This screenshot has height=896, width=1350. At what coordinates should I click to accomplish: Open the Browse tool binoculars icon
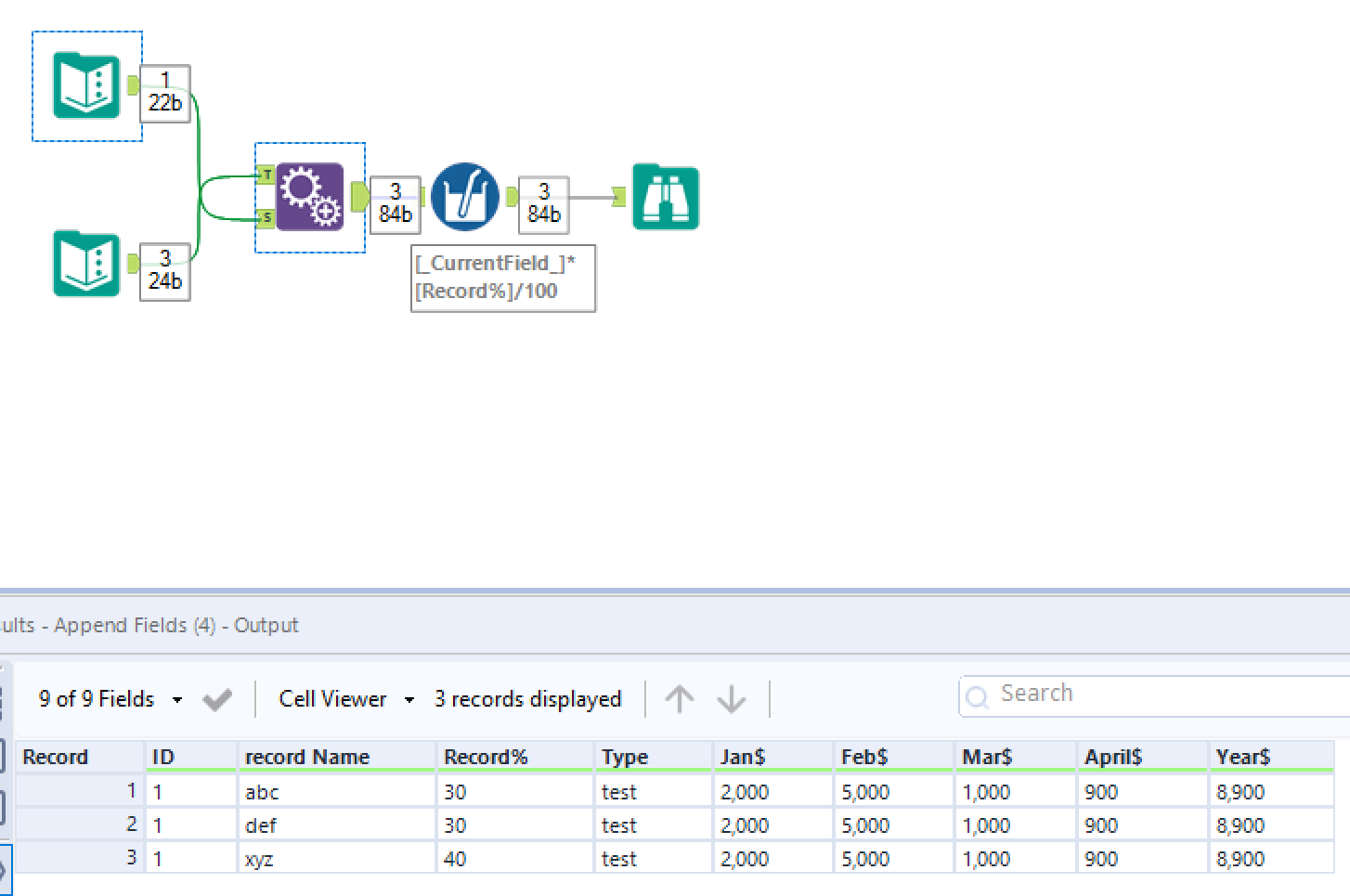(x=665, y=197)
